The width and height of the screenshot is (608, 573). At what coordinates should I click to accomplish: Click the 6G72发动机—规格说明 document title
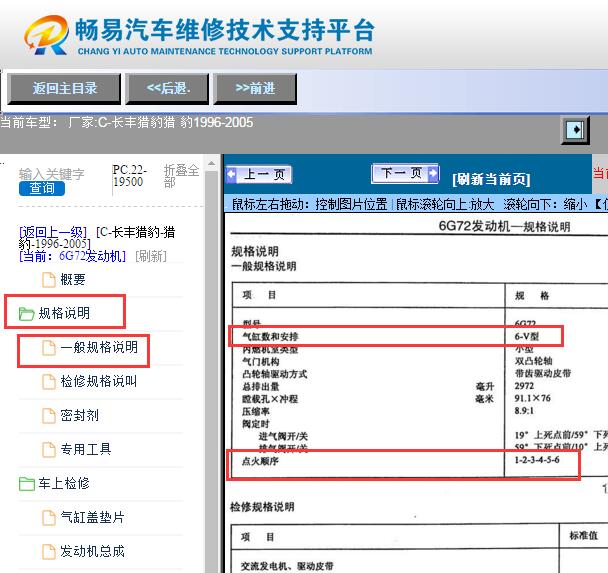504,226
